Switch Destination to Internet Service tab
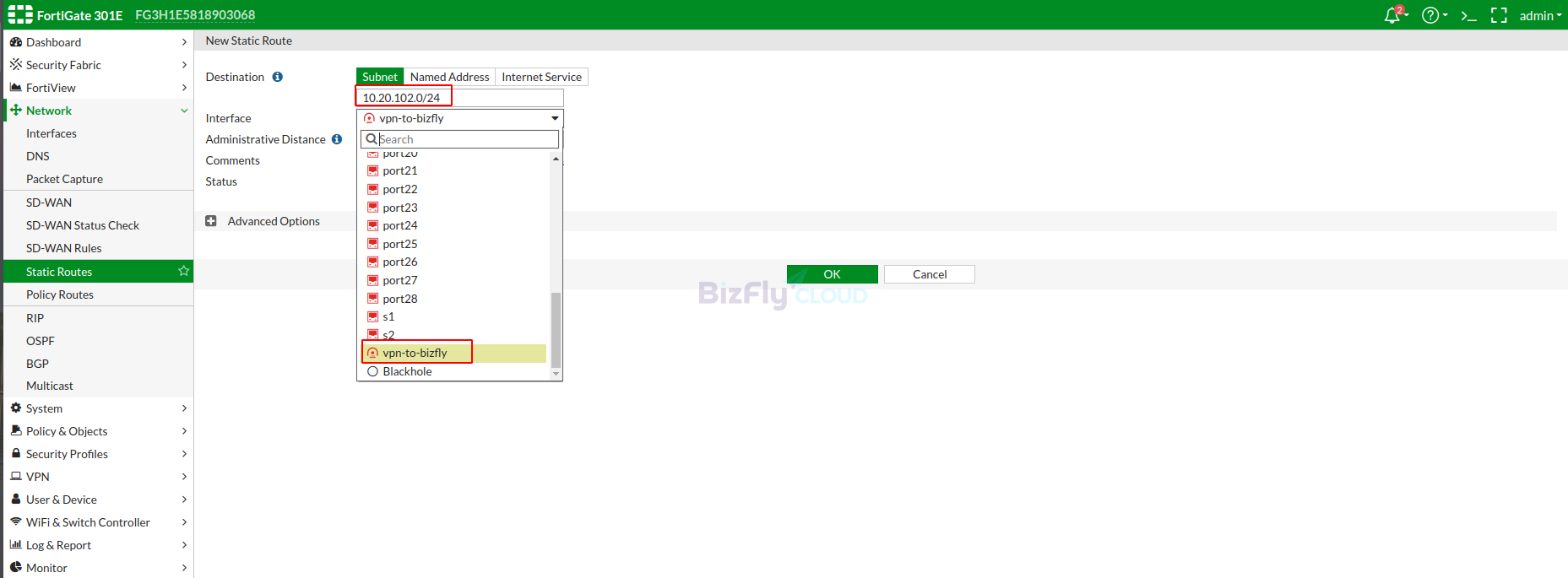Image resolution: width=1568 pixels, height=578 pixels. tap(541, 77)
